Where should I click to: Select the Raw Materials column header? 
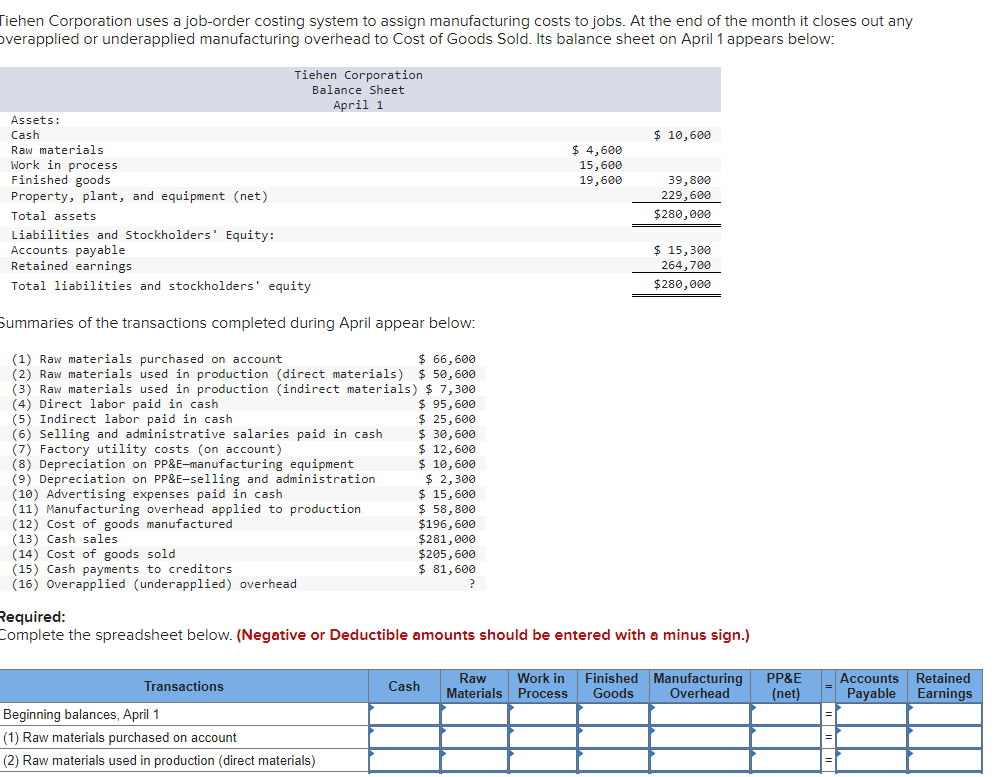[x=474, y=686]
